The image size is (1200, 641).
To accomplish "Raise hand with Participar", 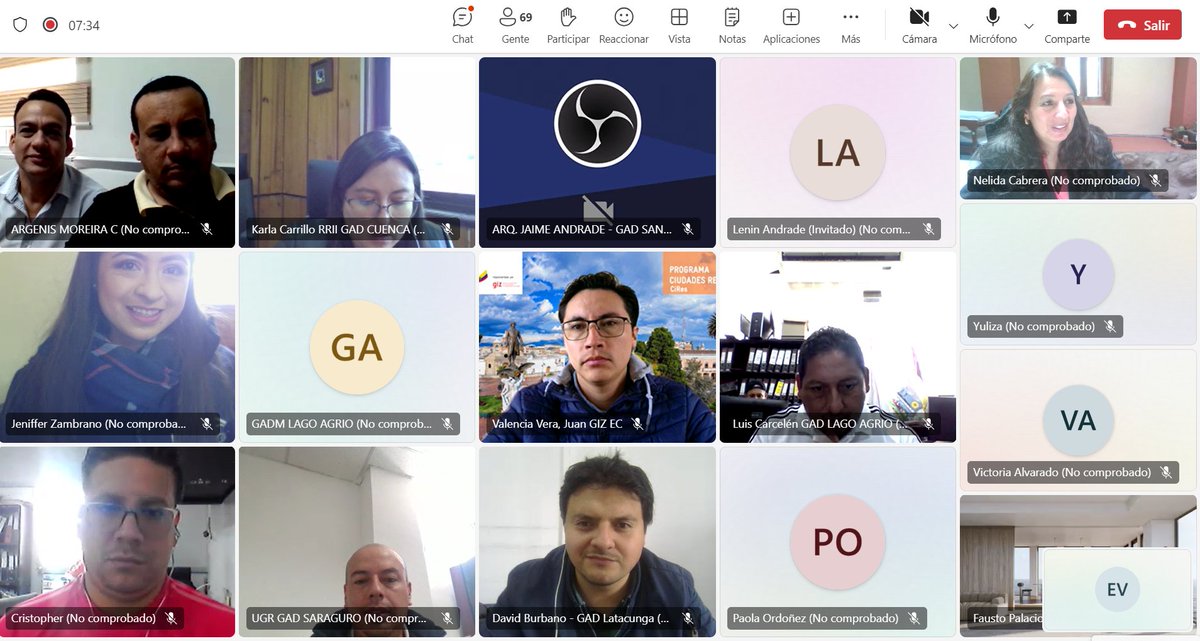I will pyautogui.click(x=568, y=25).
